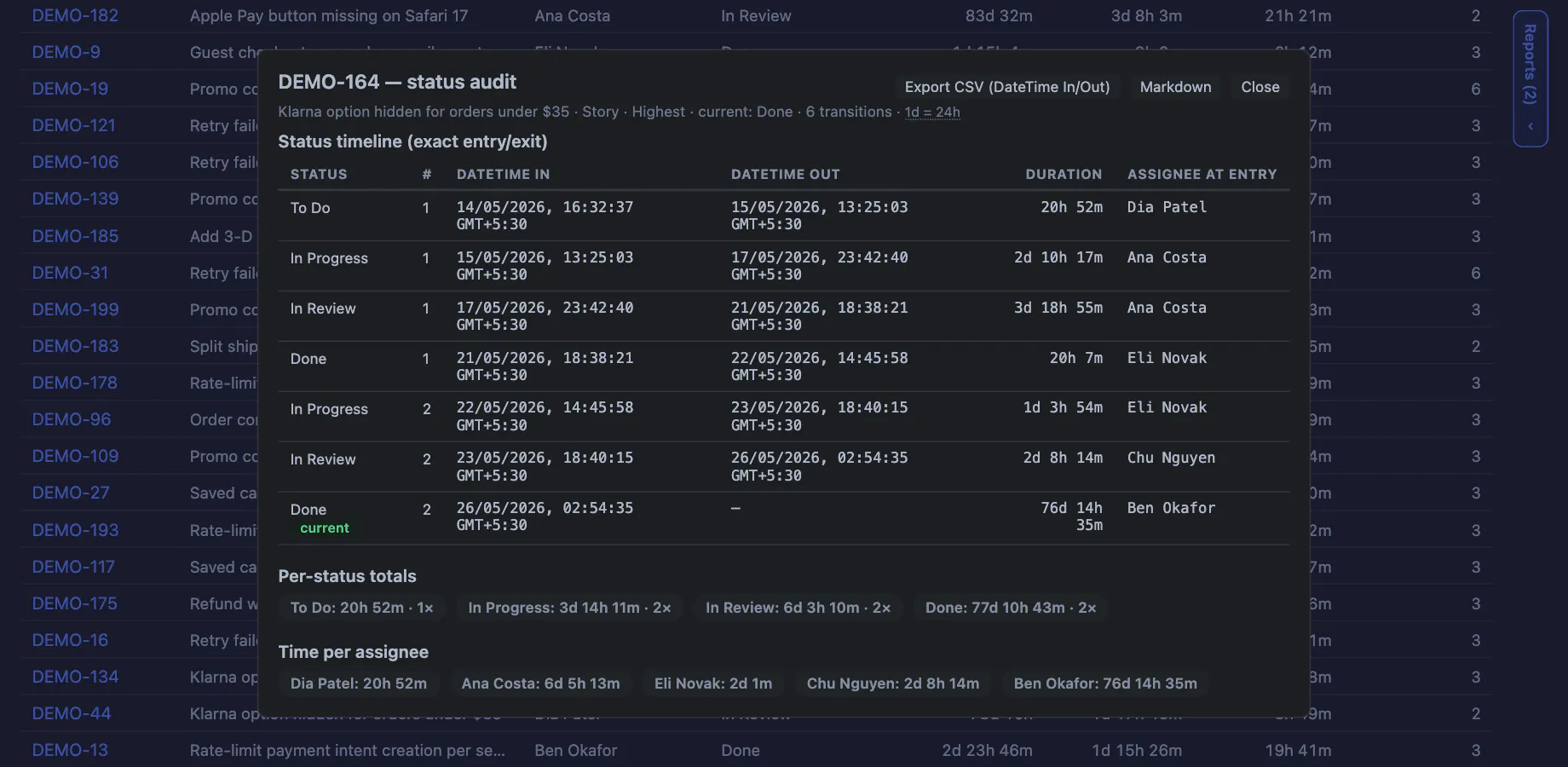Open issue link DEMO-9

tap(66, 52)
